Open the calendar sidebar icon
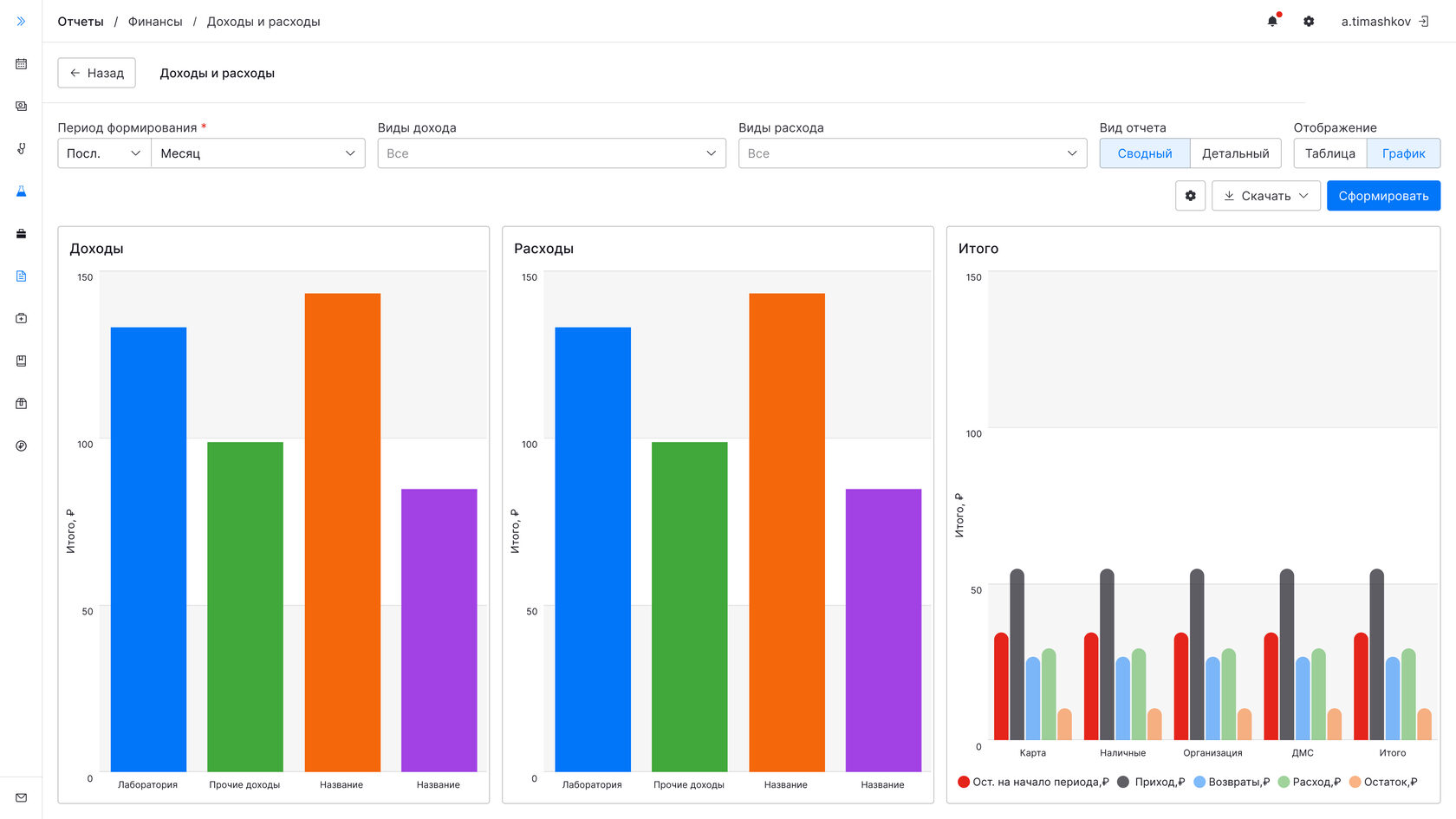1456x819 pixels. 21,64
